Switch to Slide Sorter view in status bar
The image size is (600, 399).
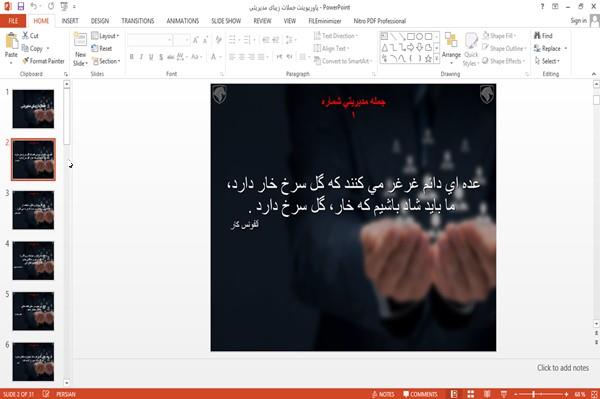pos(470,394)
